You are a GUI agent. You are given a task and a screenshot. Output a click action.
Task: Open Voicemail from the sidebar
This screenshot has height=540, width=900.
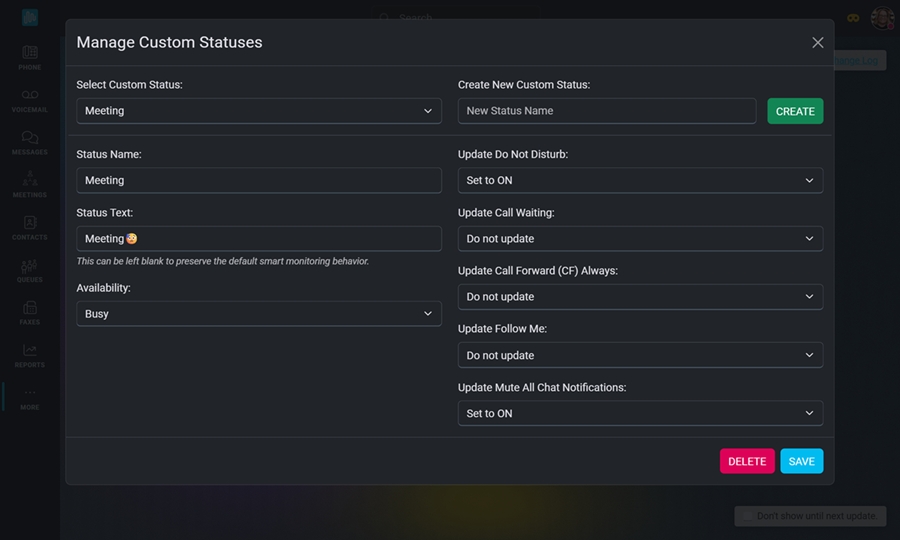pos(30,100)
